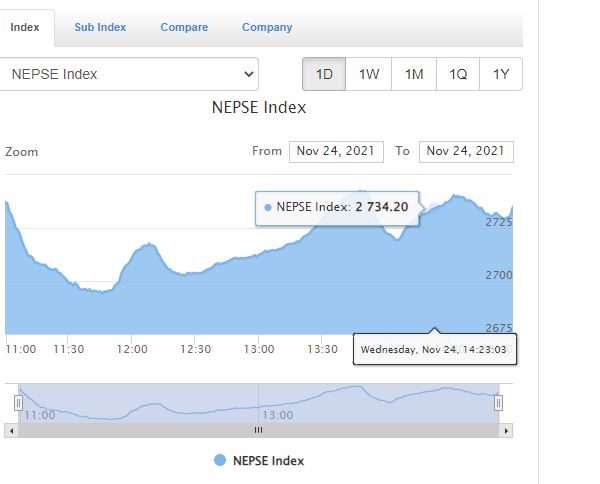Click the From date field
The image size is (600, 484).
[335, 151]
